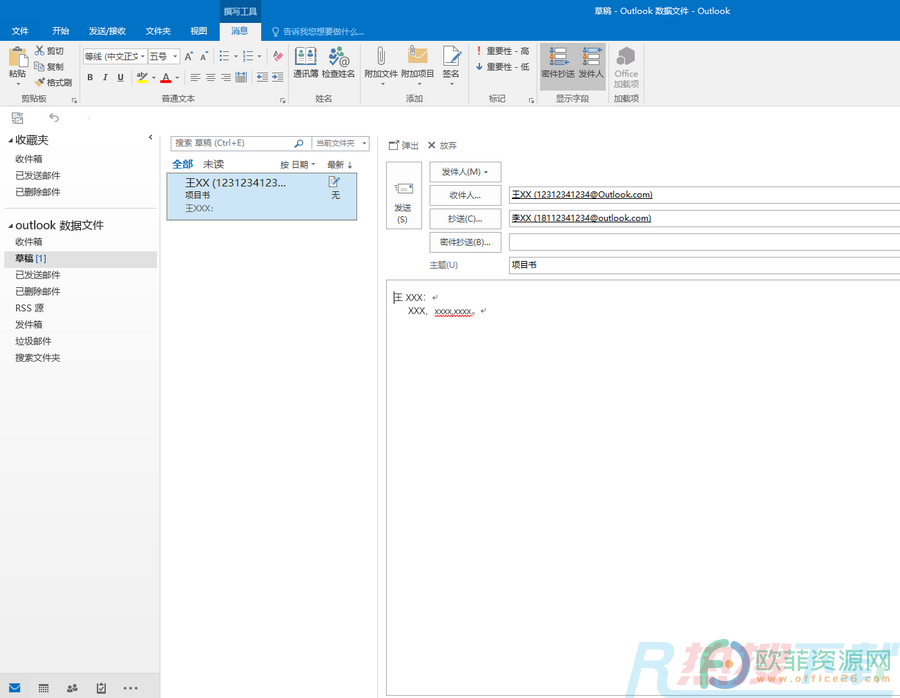Click the Copy (复制) icon
Viewport: 900px width, 698px height.
(40, 66)
